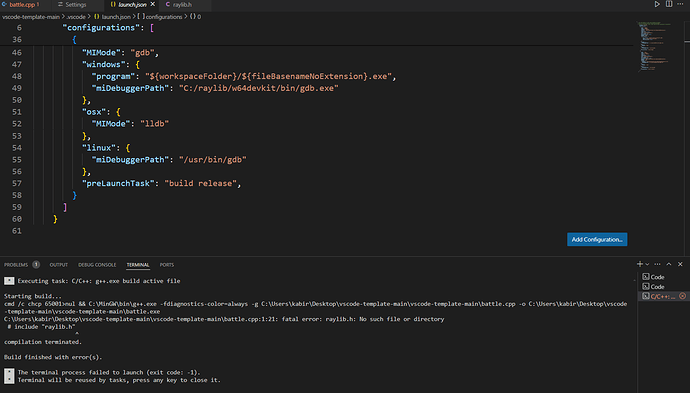Click the gdb.exe path string on line 49
Image resolution: width=690 pixels, height=393 pixels.
coord(259,88)
